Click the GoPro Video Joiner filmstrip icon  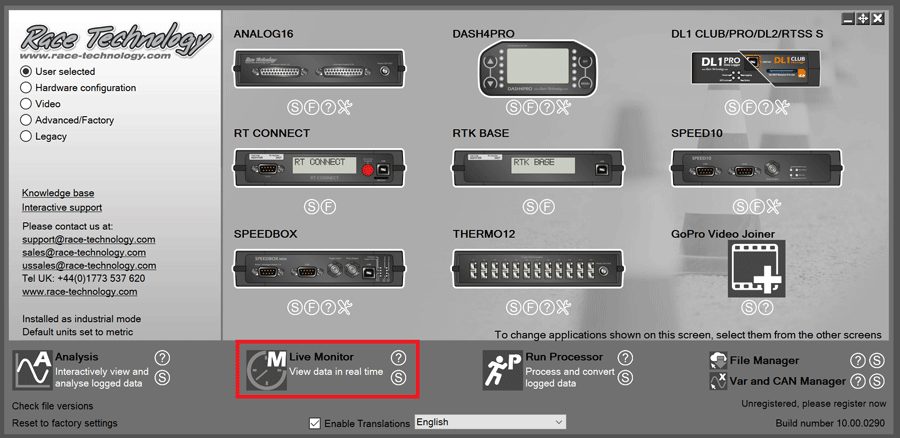coord(757,269)
